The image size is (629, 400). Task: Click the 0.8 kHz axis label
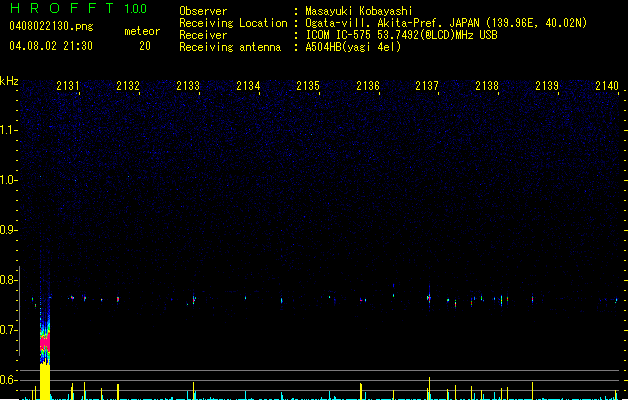click(x=8, y=280)
